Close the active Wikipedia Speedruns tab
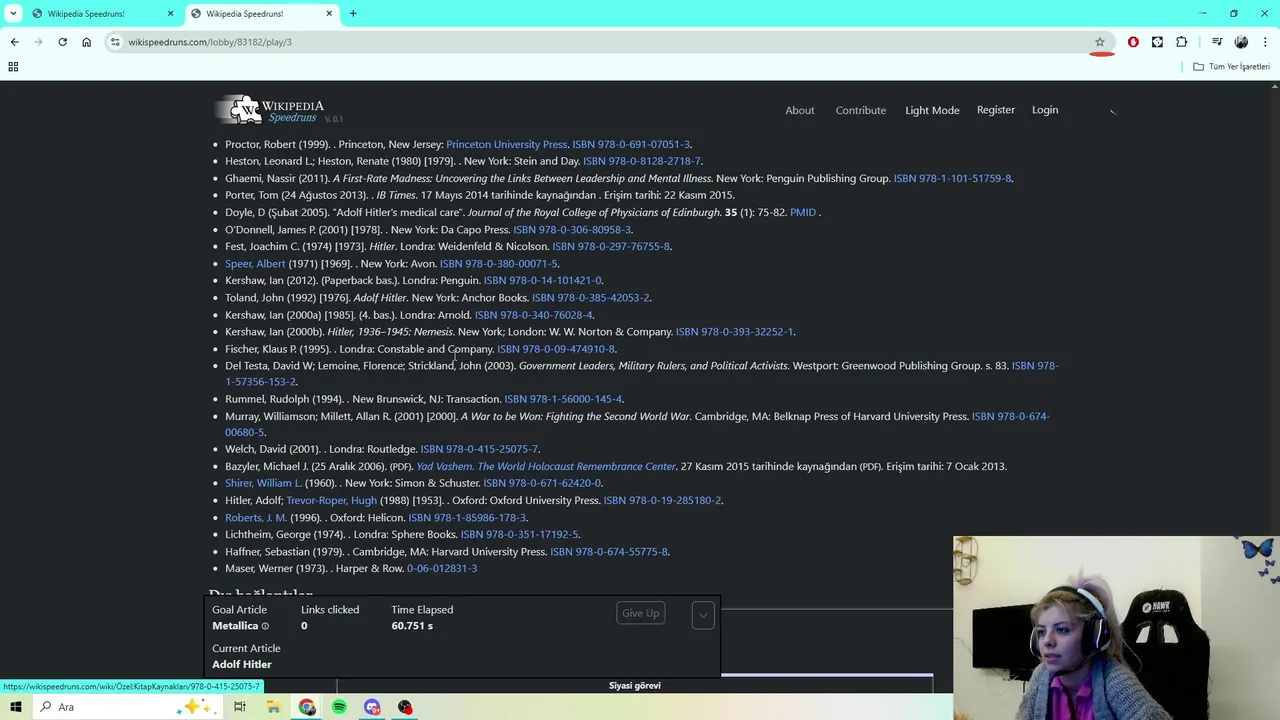1280x720 pixels. [329, 13]
